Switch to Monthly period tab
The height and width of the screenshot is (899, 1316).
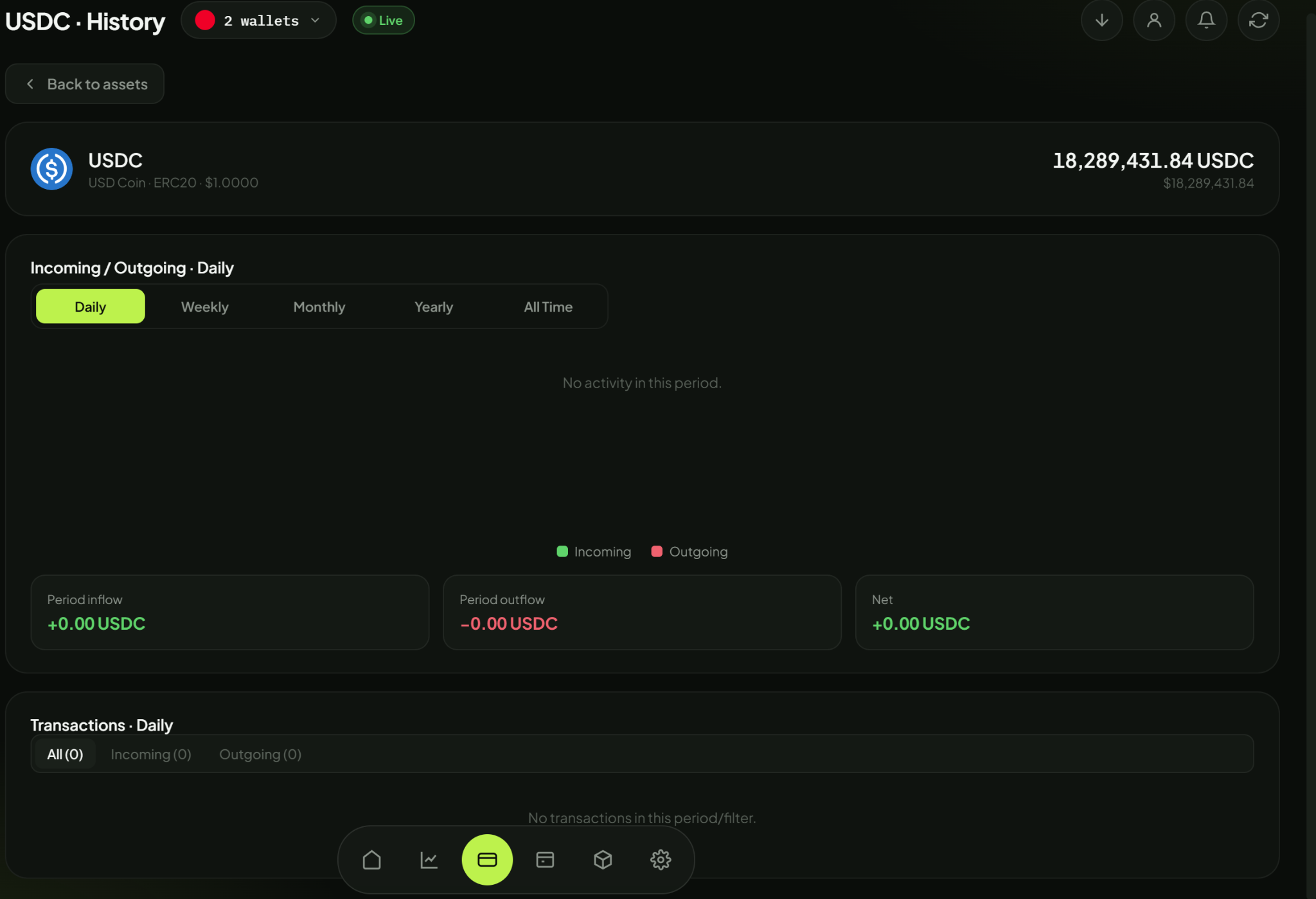point(319,307)
